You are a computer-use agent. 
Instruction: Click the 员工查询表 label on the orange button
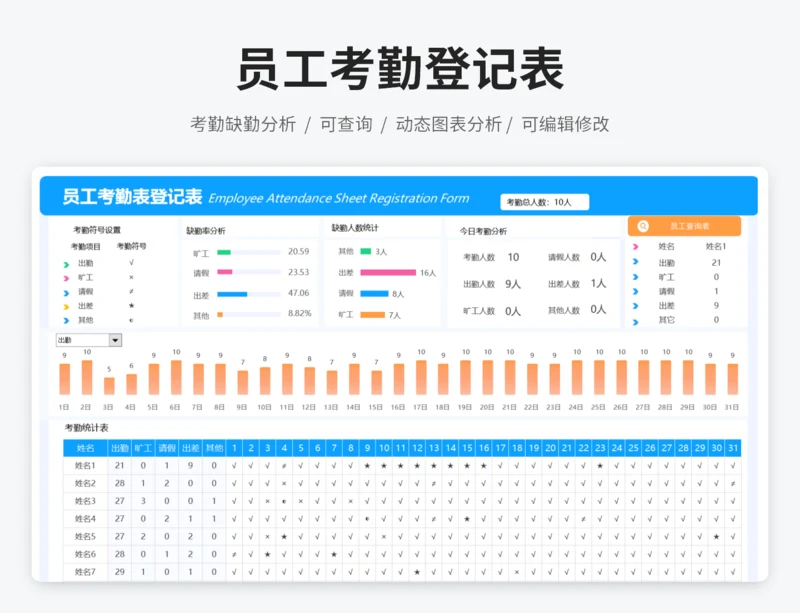[689, 226]
